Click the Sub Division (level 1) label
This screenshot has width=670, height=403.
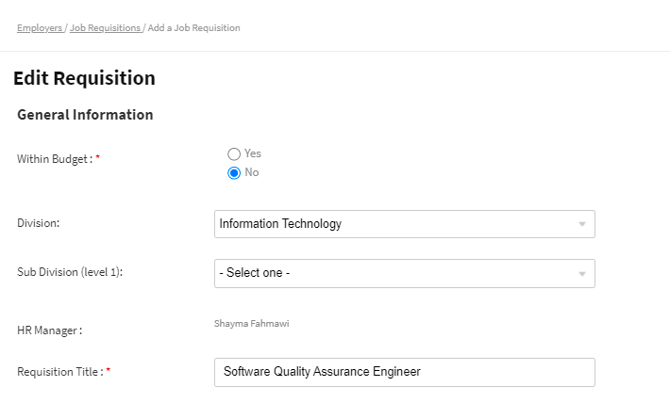pyautogui.click(x=68, y=272)
